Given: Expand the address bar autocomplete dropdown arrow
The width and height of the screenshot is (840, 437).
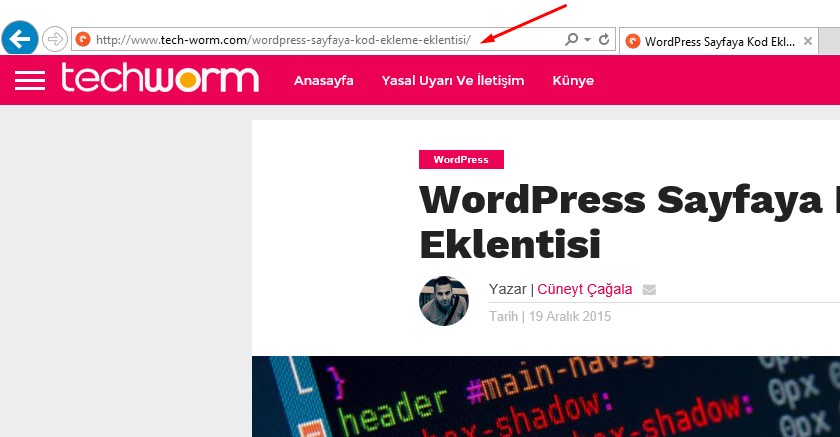Looking at the screenshot, I should coord(586,40).
